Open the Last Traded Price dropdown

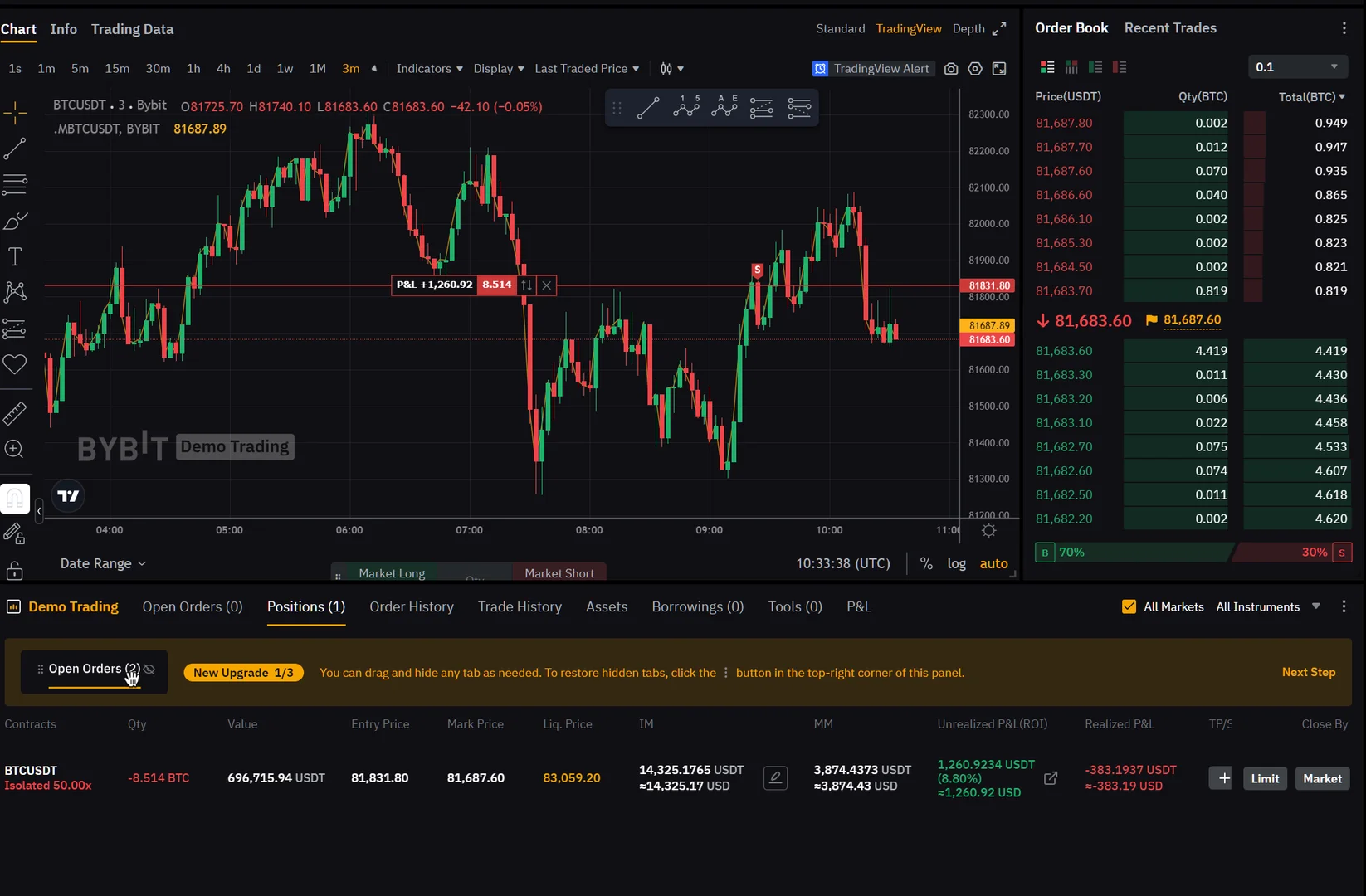(587, 69)
